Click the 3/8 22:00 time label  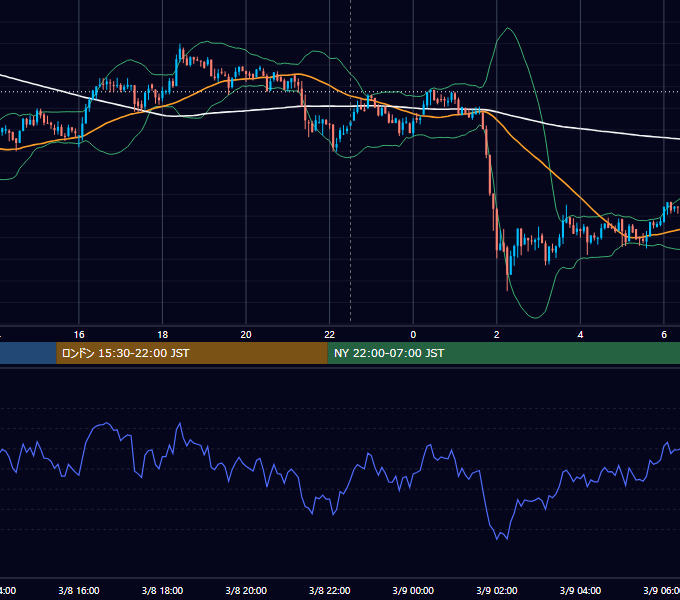click(x=330, y=590)
